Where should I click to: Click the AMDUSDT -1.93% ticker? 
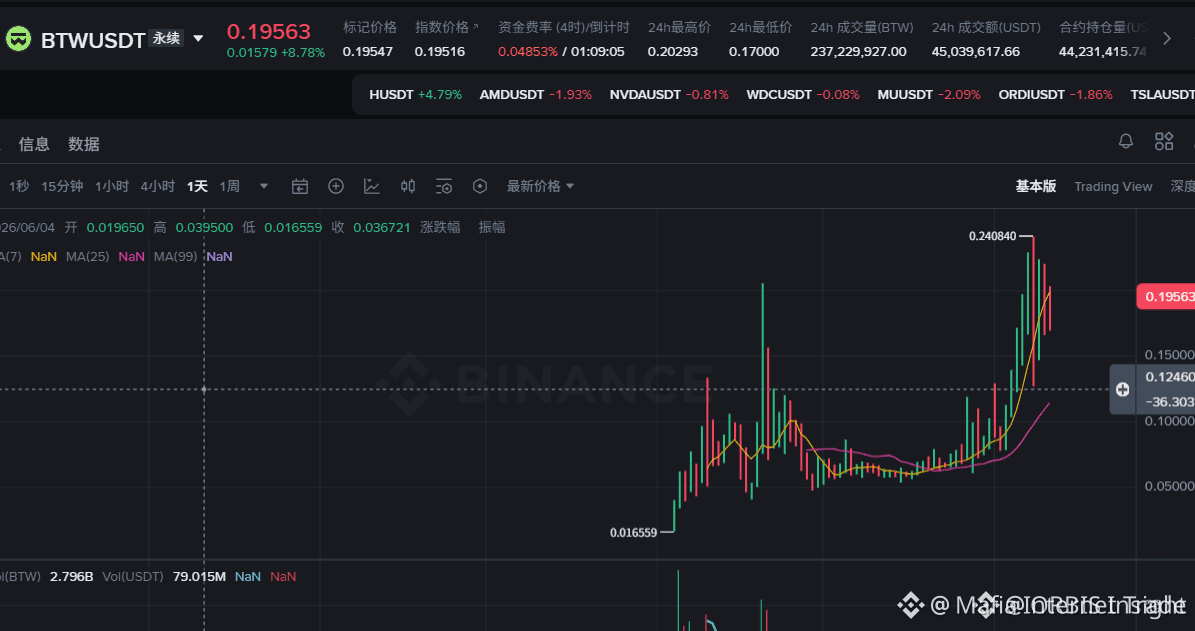(x=536, y=94)
